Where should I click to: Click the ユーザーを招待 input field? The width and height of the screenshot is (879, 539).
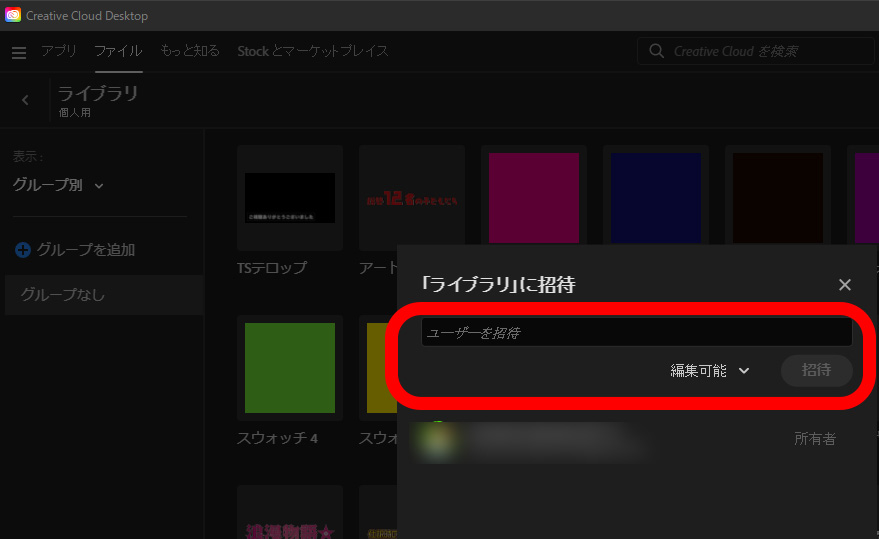pyautogui.click(x=636, y=333)
